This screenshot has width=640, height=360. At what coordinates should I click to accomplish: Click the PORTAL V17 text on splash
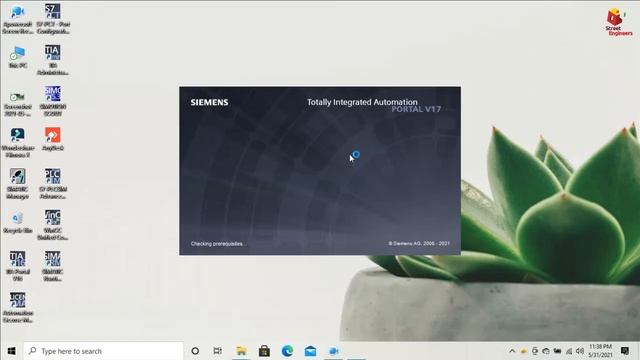tap(416, 109)
